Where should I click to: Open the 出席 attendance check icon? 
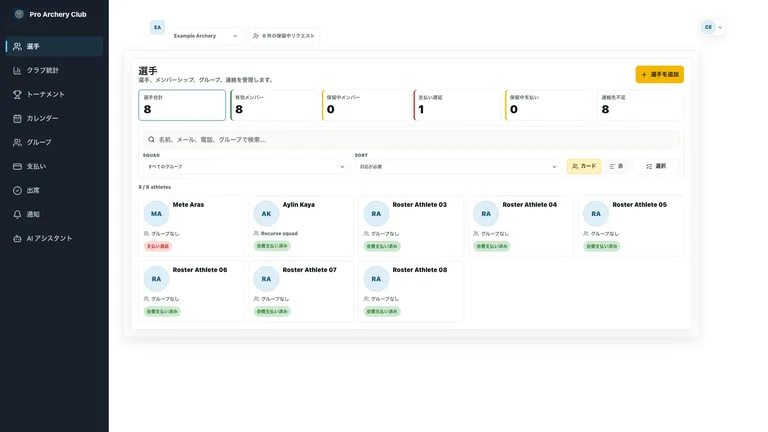point(17,191)
